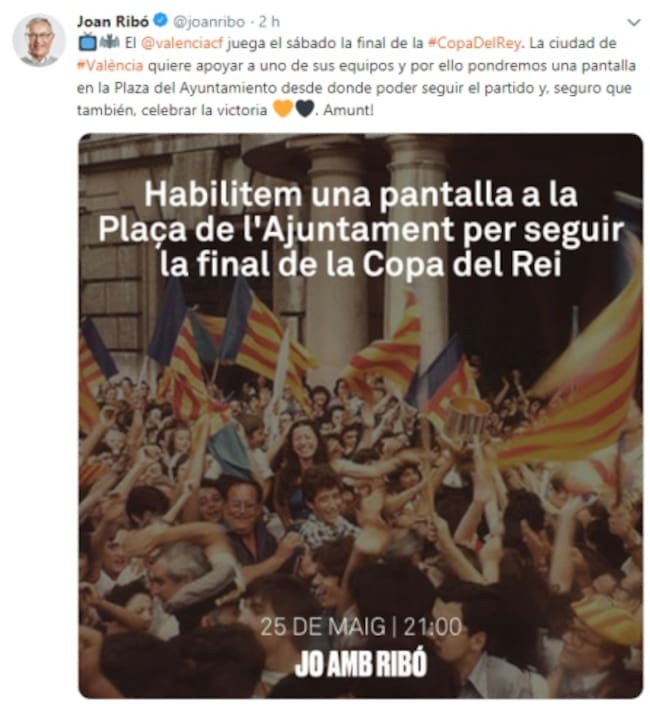Viewport: 650px width, 711px height.
Task: Open the attached crowd photo
Action: (x=361, y=416)
